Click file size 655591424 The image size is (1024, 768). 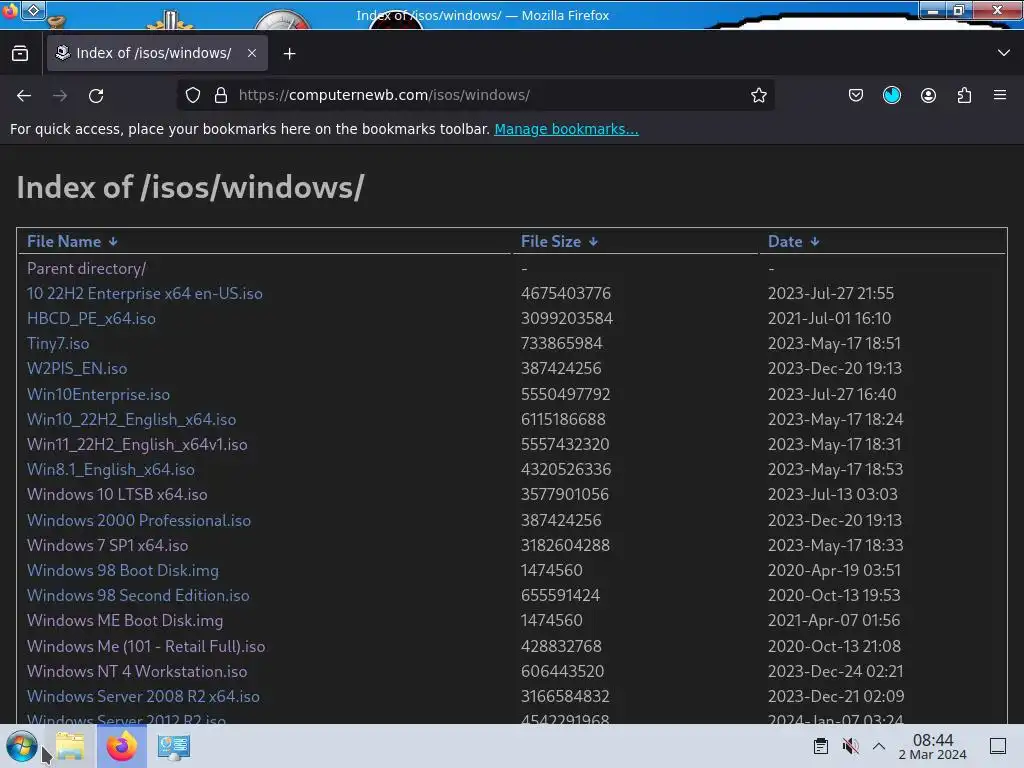560,596
